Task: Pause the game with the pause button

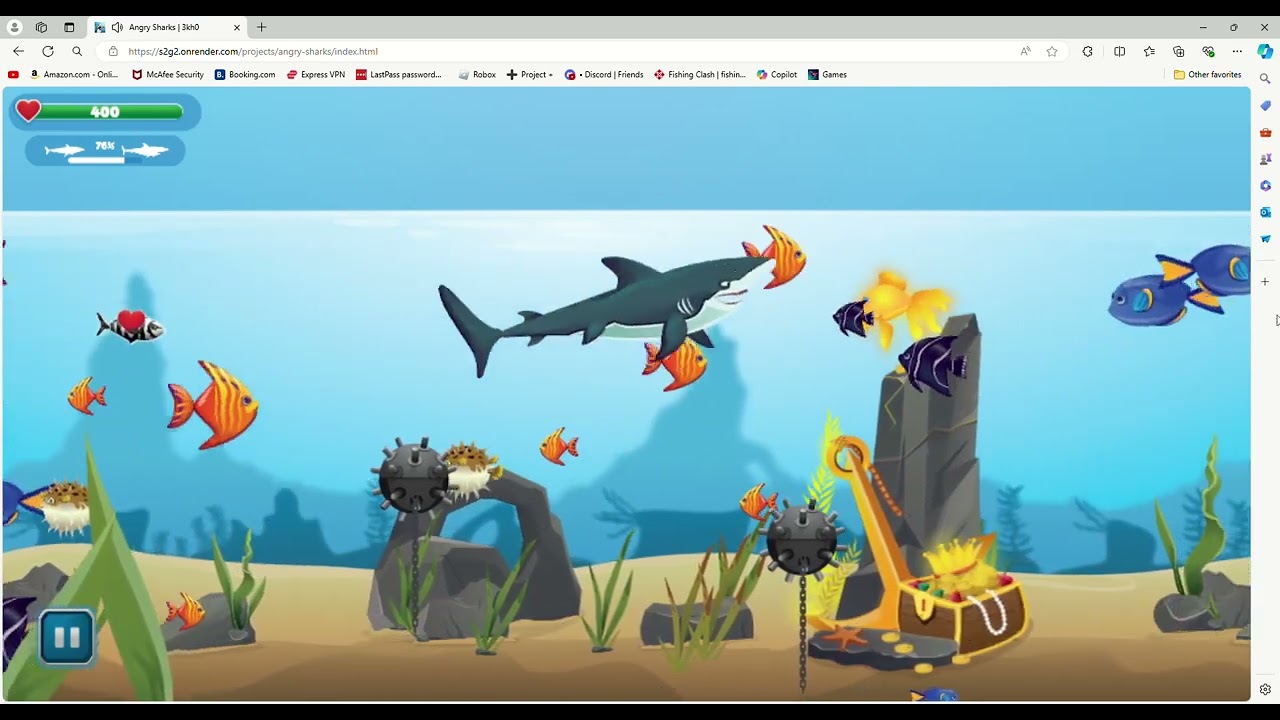Action: click(67, 637)
